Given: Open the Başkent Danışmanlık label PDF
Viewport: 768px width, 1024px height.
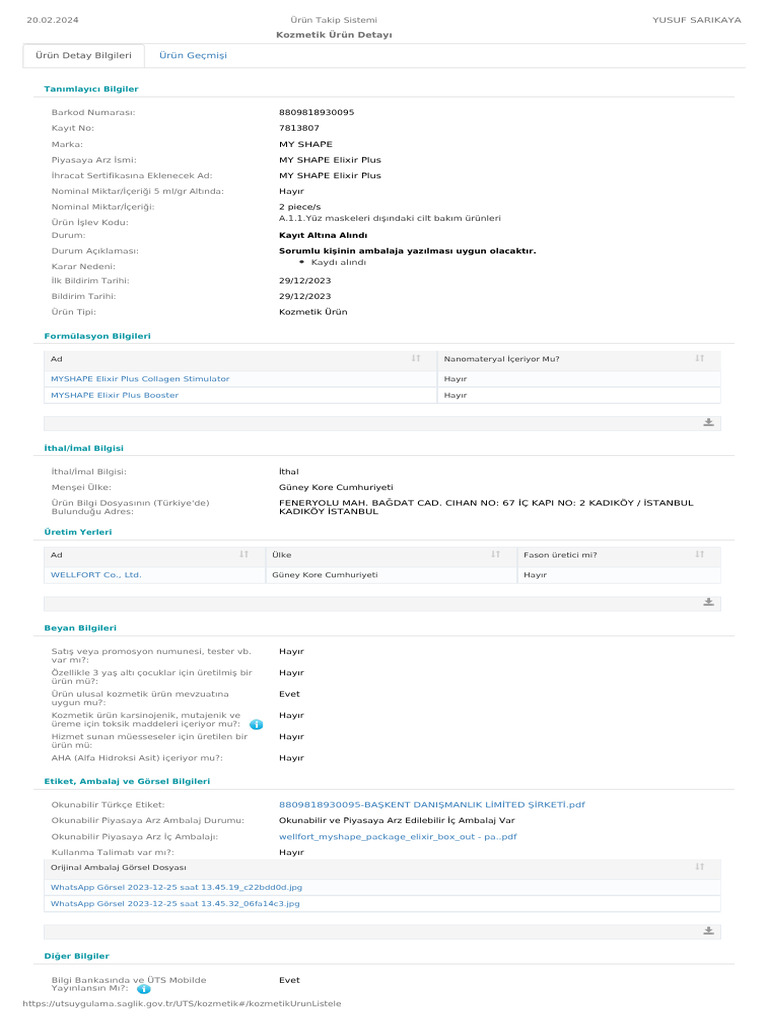Looking at the screenshot, I should point(432,805).
